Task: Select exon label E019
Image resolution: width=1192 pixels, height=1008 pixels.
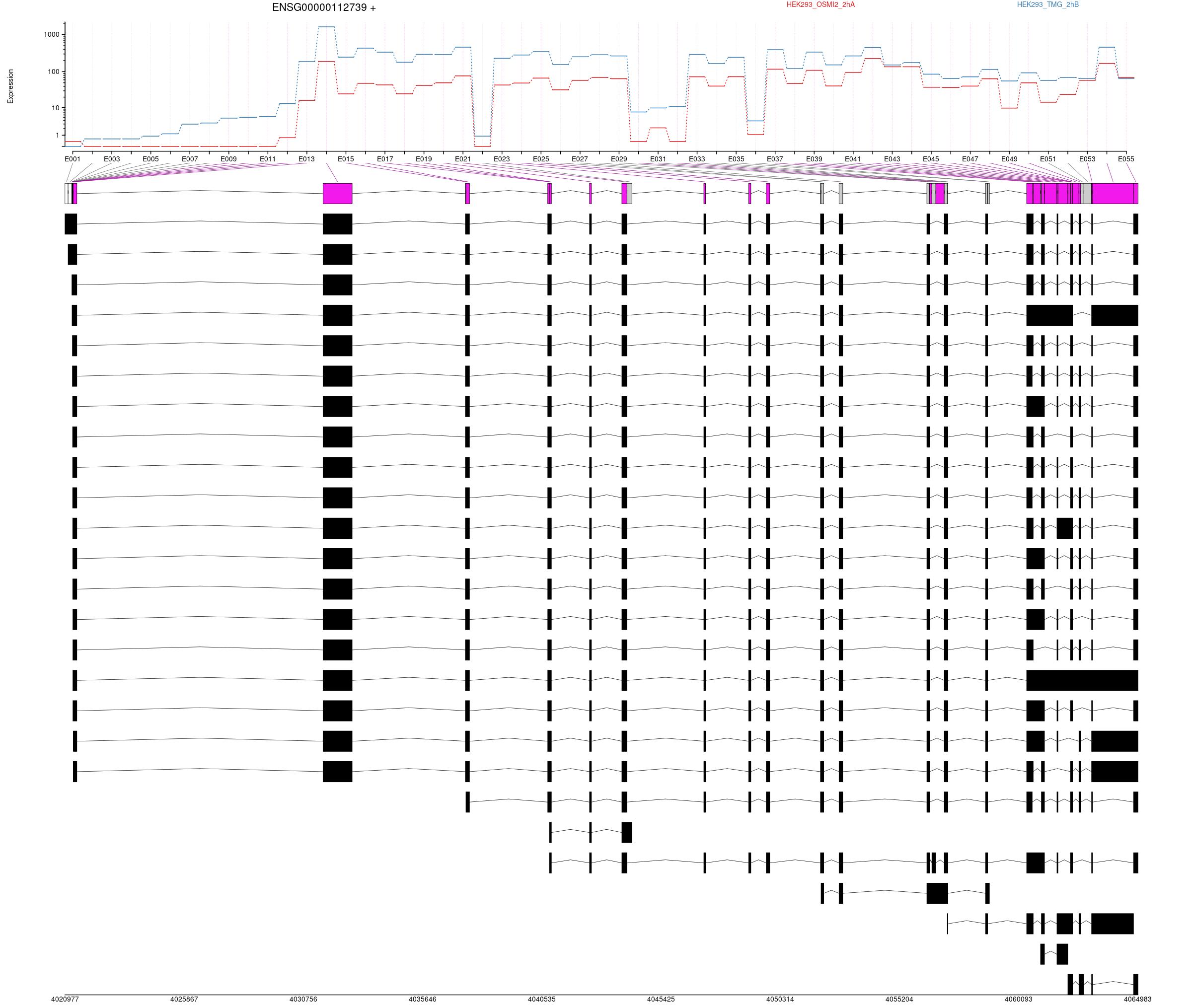Action: (424, 159)
